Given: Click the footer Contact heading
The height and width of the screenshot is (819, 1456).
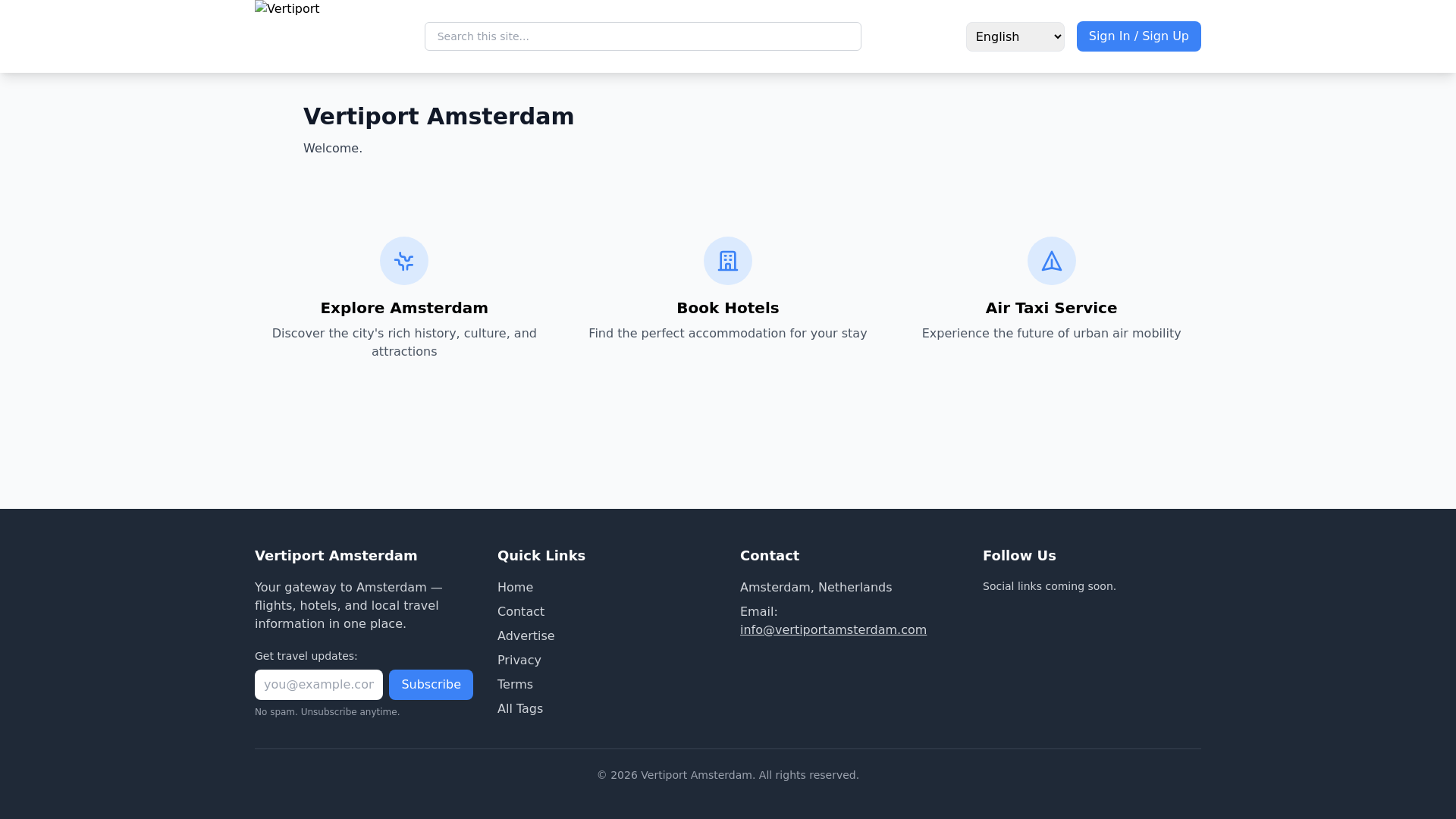Looking at the screenshot, I should click(x=770, y=556).
